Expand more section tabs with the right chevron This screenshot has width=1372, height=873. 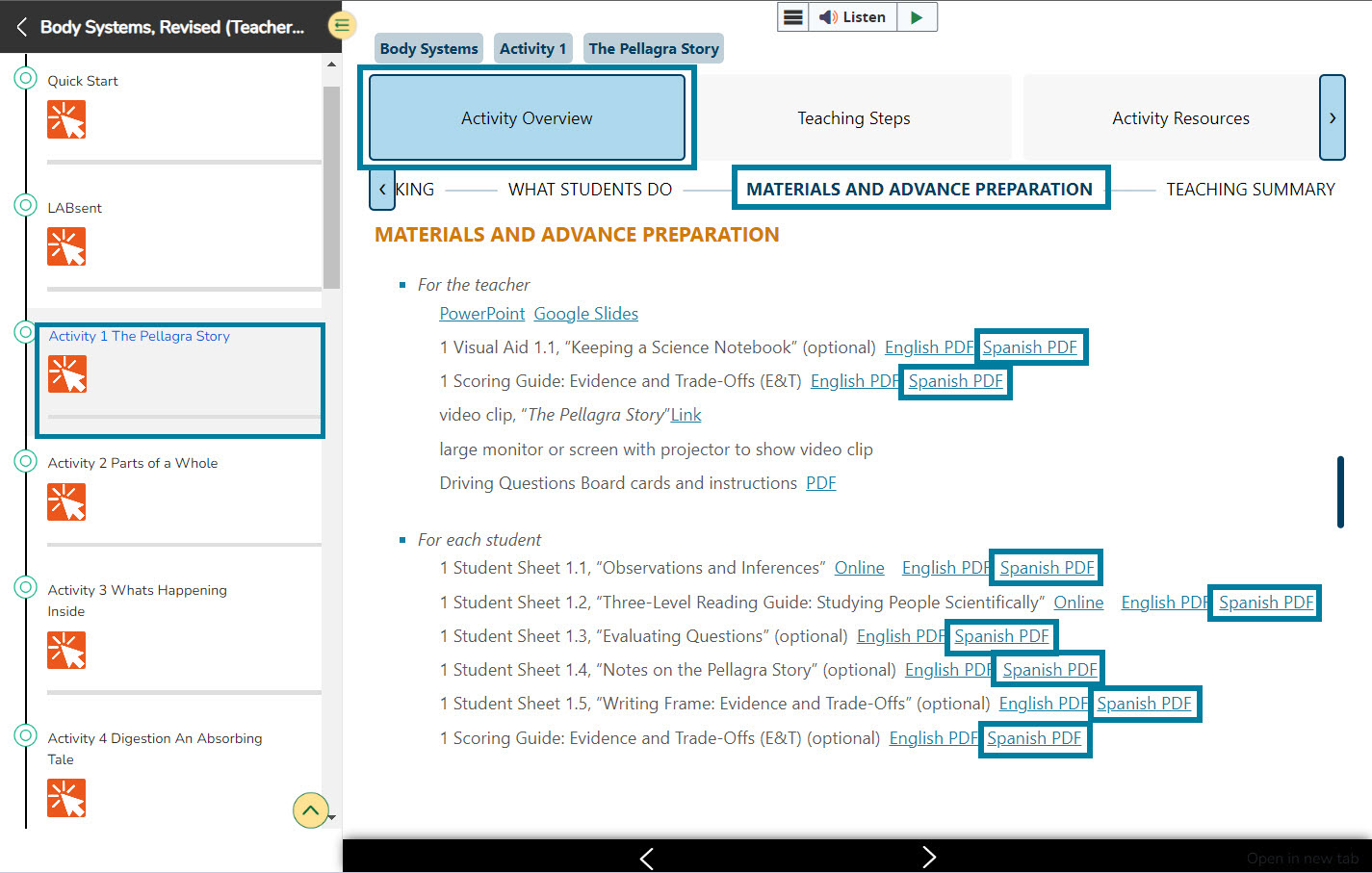point(1333,117)
